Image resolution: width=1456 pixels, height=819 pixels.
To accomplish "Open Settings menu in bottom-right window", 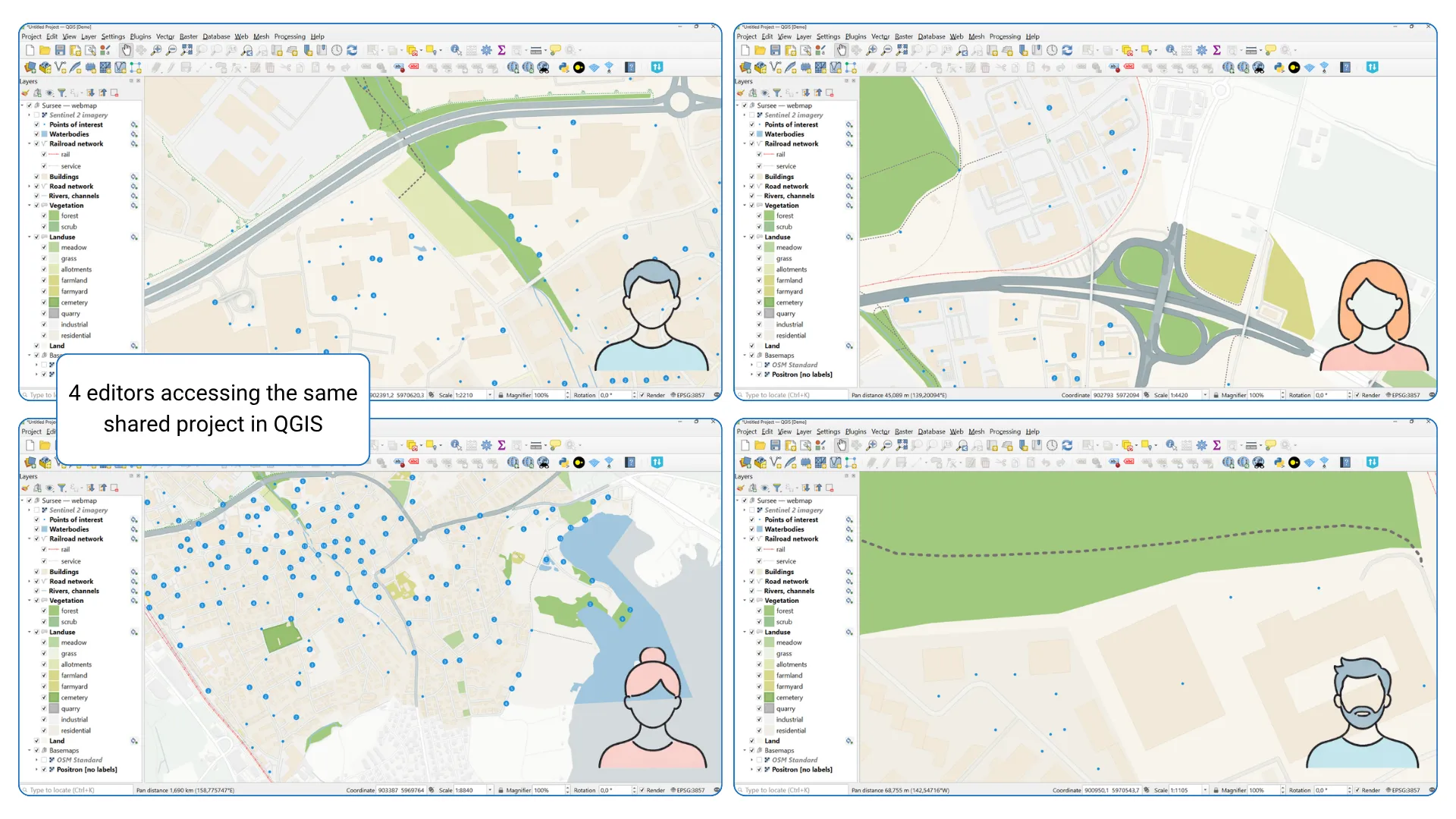I will [x=828, y=431].
